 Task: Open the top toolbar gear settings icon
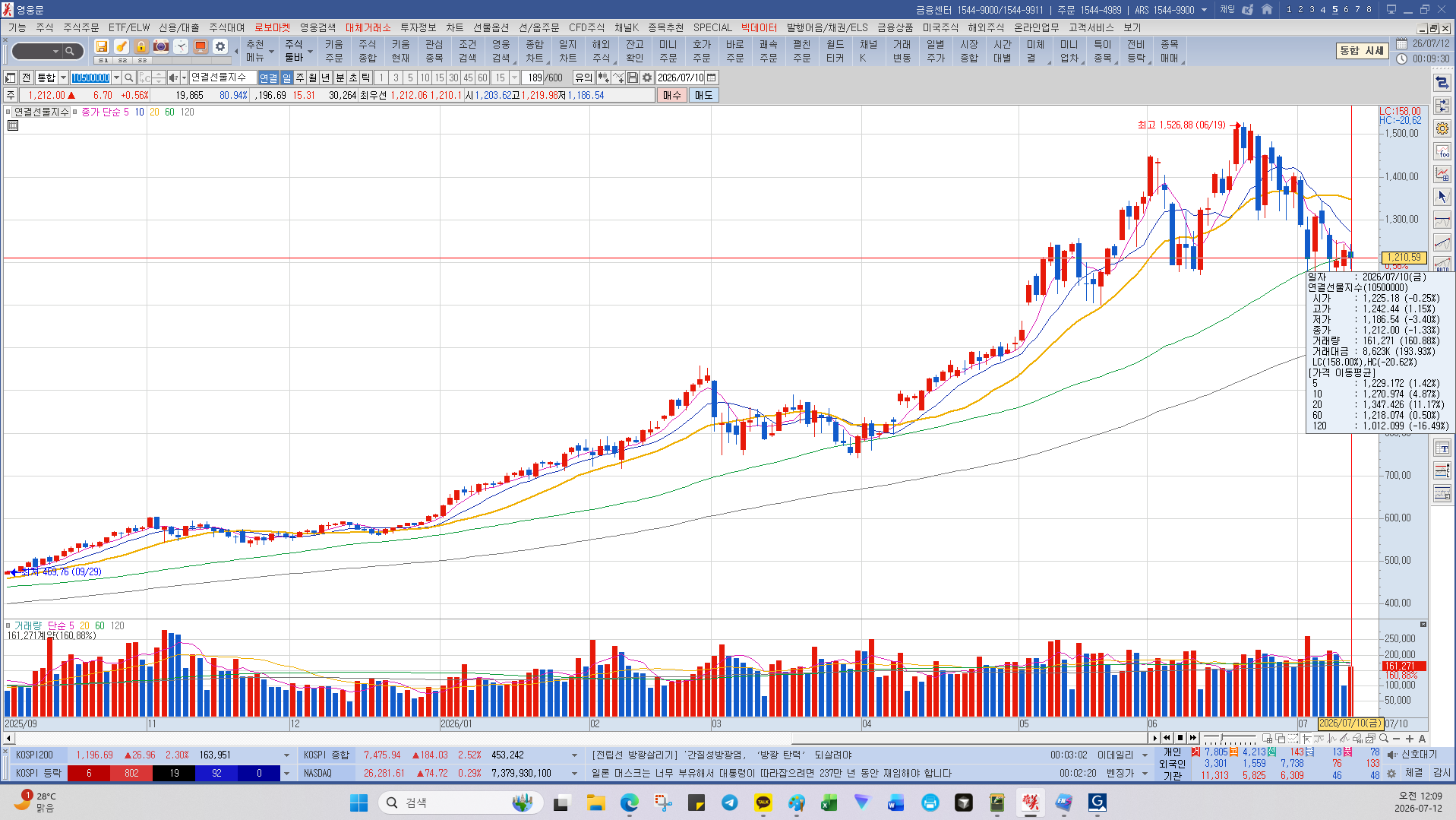click(x=220, y=47)
